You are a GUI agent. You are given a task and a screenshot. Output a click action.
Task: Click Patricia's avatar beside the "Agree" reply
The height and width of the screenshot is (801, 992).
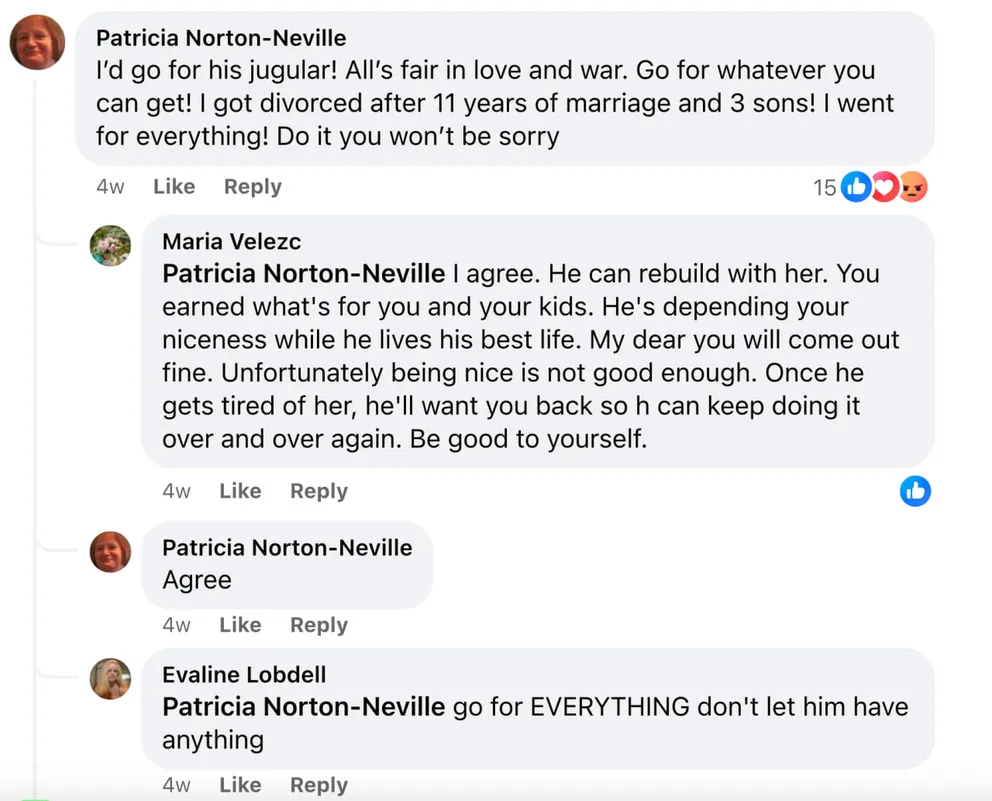[110, 551]
